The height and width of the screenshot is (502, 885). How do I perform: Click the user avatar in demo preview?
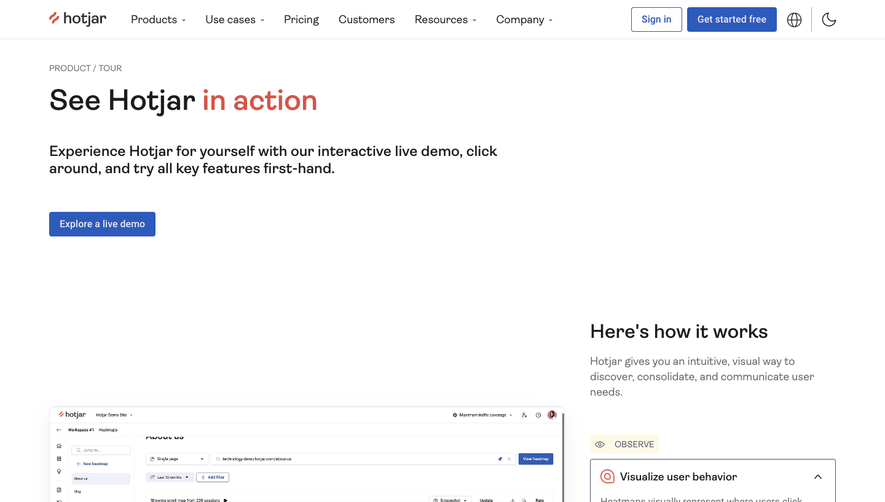tap(552, 415)
